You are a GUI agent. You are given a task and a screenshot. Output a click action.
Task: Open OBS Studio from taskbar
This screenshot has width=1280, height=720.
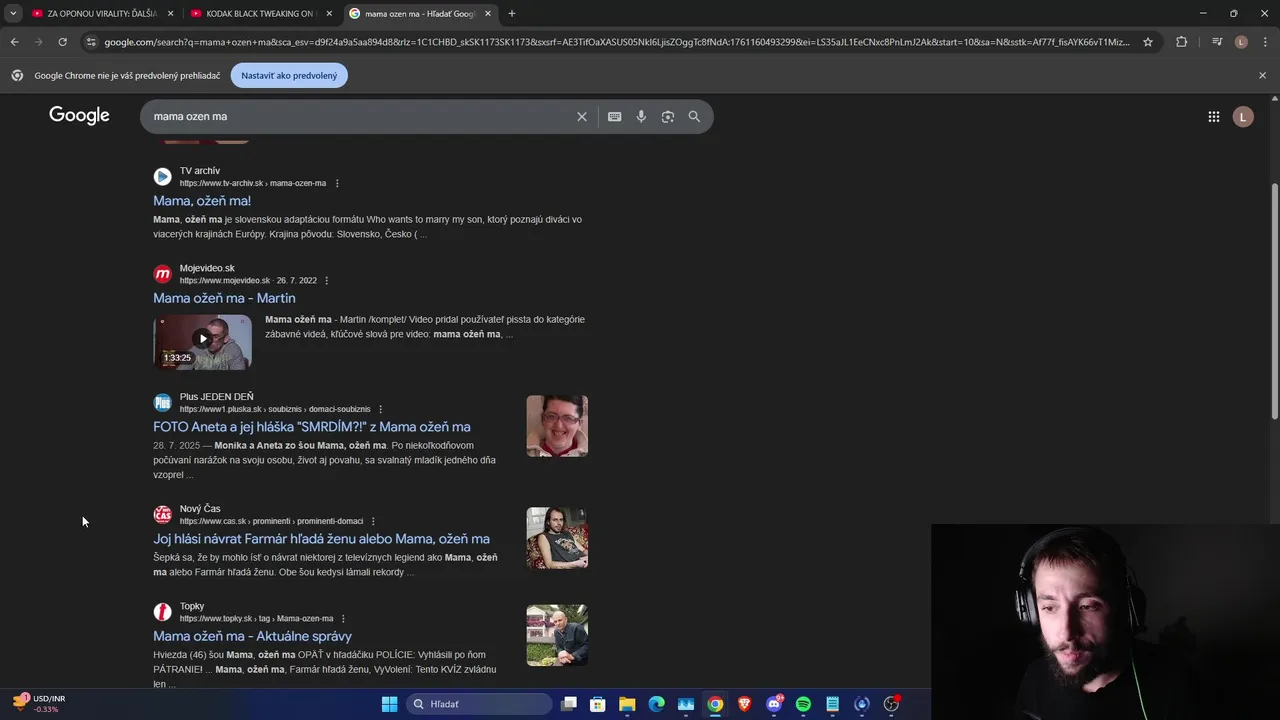891,704
